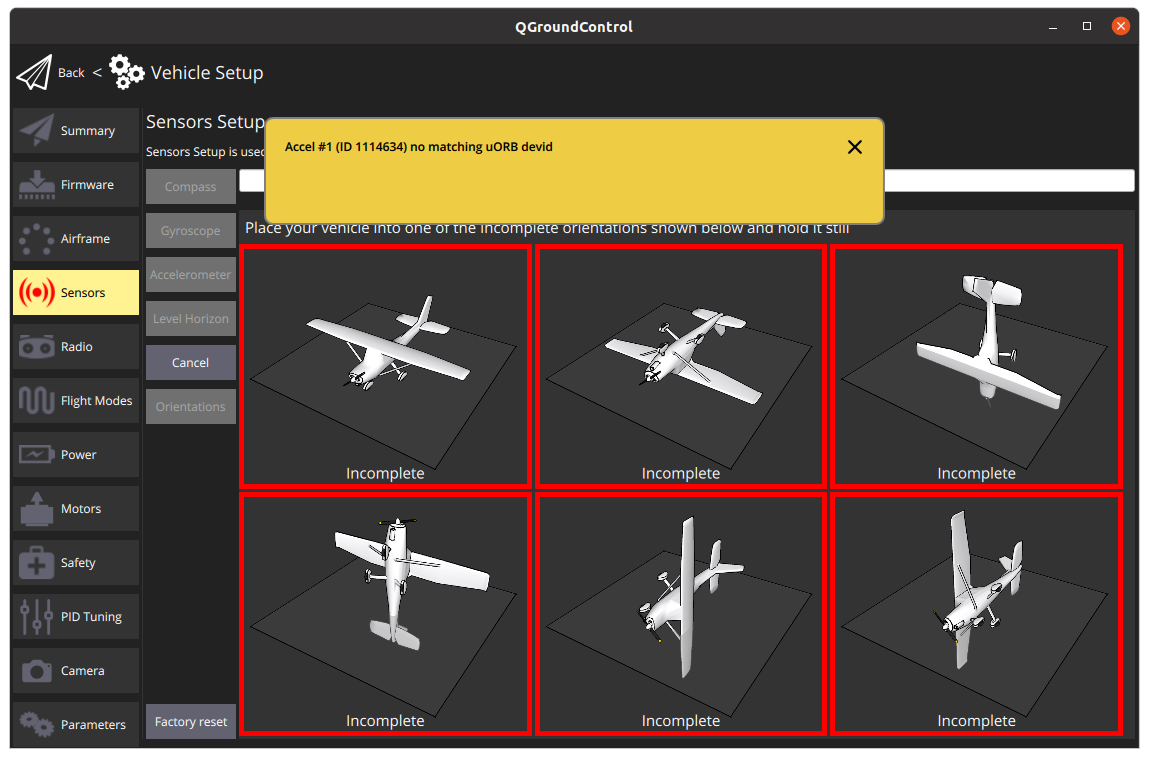Click the Summary paper-plane icon
This screenshot has width=1149, height=758.
(38, 130)
